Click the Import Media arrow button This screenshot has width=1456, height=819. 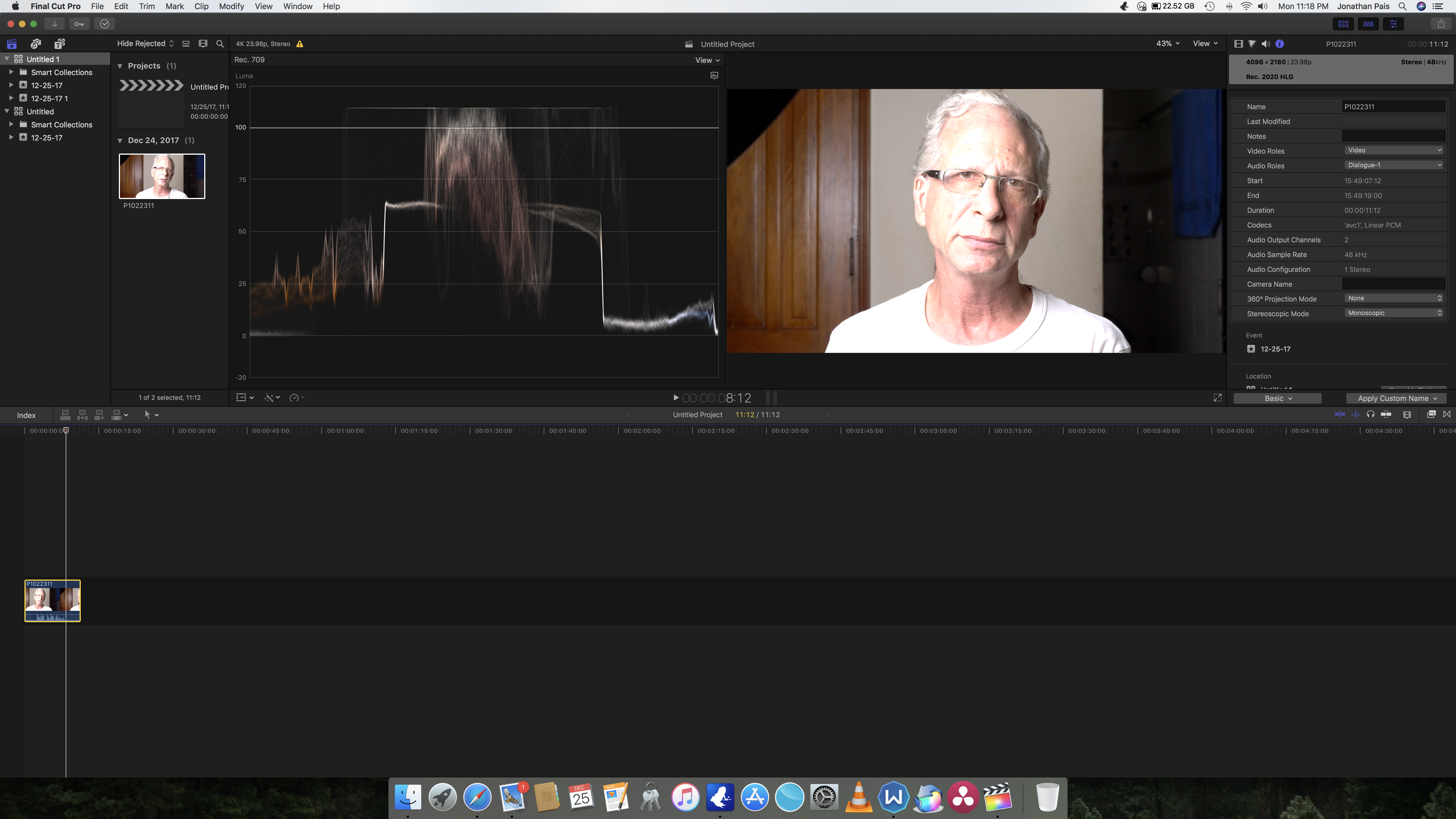click(55, 24)
